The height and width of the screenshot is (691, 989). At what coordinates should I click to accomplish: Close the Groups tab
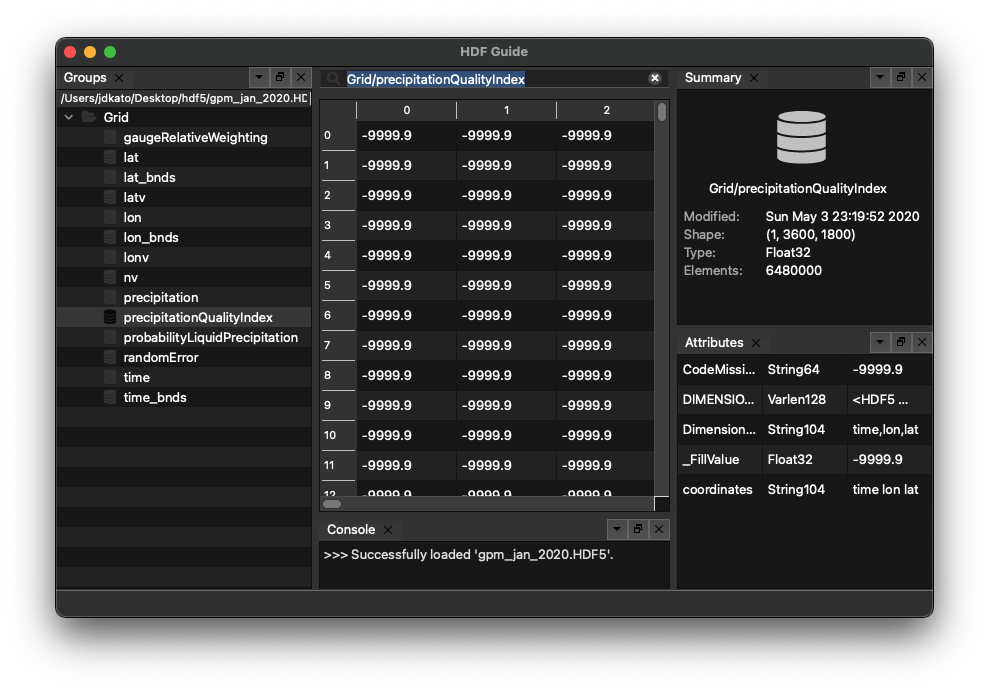(x=119, y=78)
